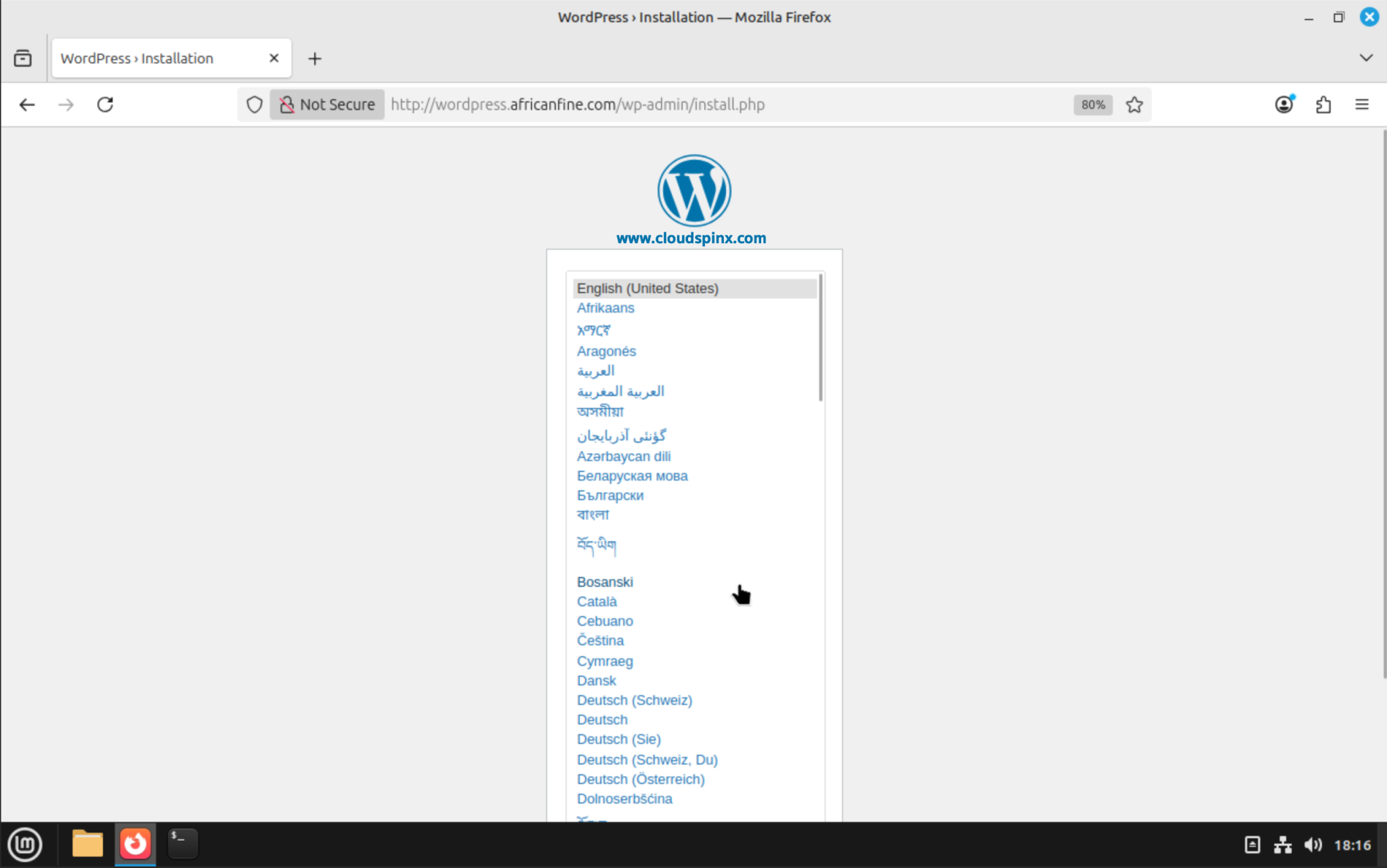Viewport: 1387px width, 868px height.
Task: Open a new tab with the plus button
Action: point(314,58)
